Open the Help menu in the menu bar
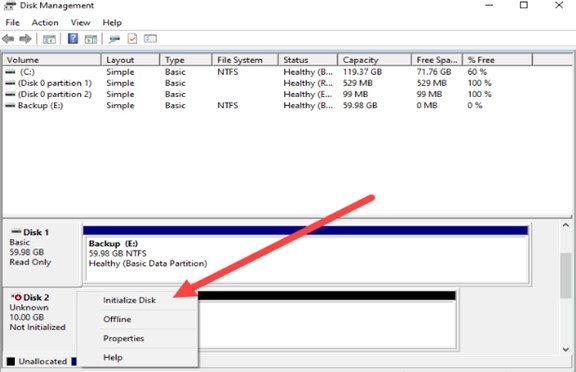This screenshot has width=576, height=372. pos(112,23)
